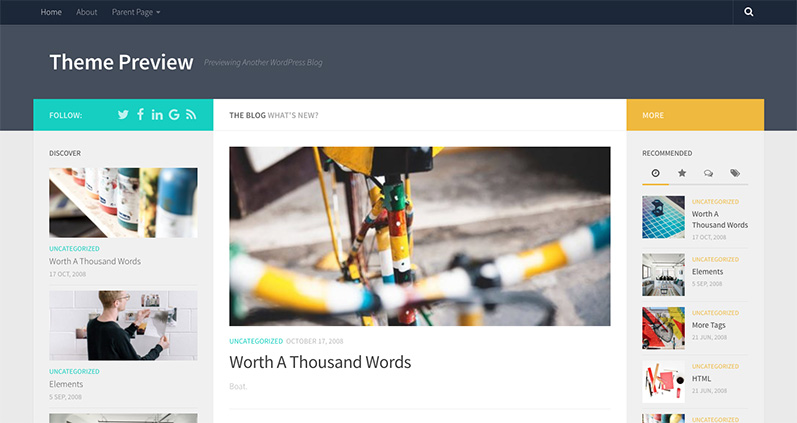Image resolution: width=797 pixels, height=423 pixels.
Task: Open the LinkedIn follow icon
Action: click(x=157, y=115)
